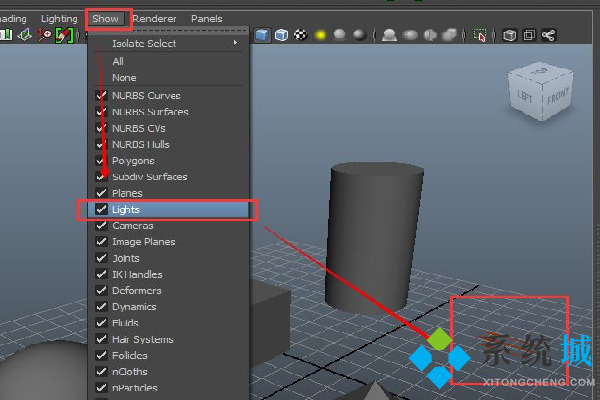Click the smooth shade all cube icon
The image size is (600, 400).
click(262, 35)
